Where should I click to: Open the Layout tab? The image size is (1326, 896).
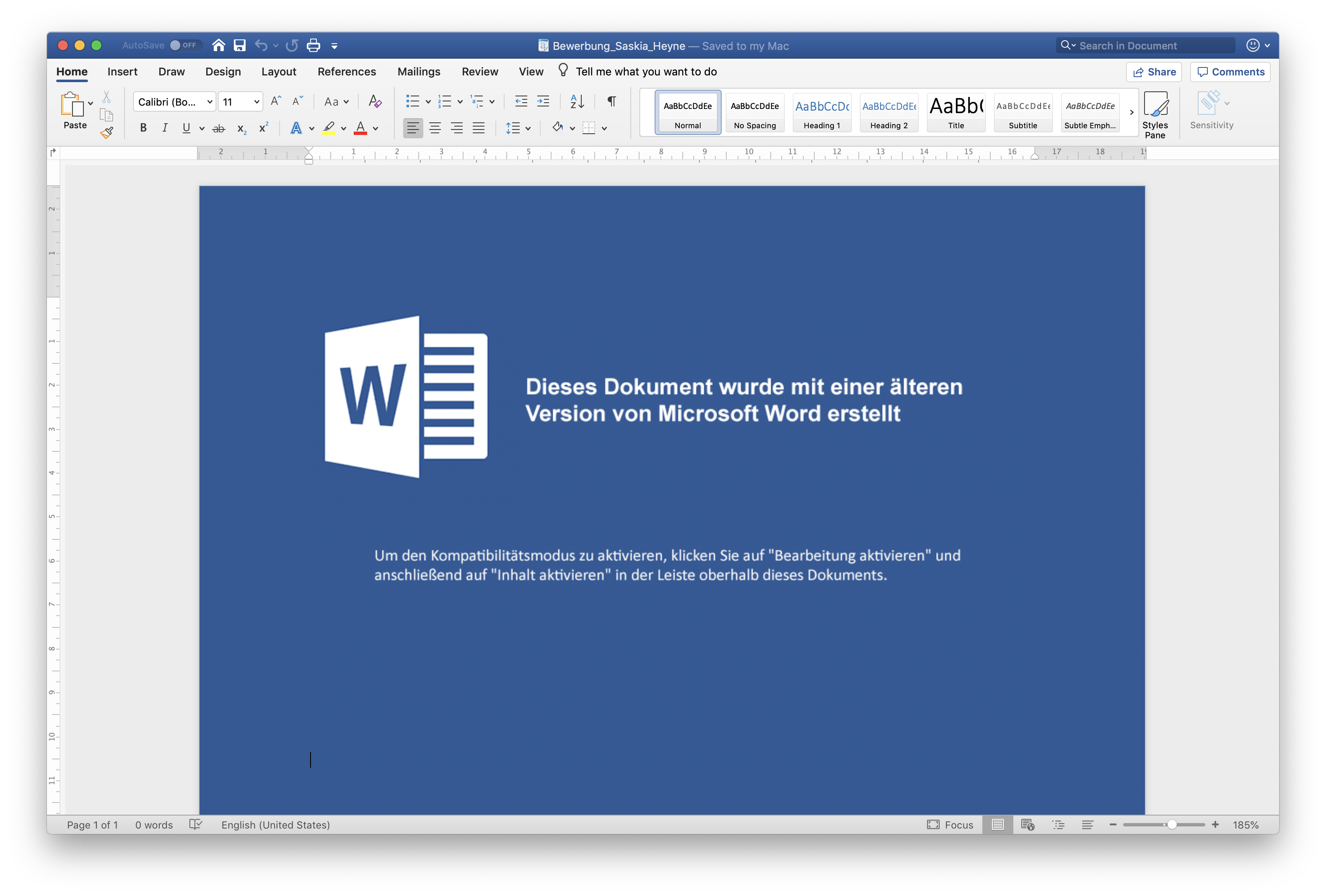click(278, 71)
